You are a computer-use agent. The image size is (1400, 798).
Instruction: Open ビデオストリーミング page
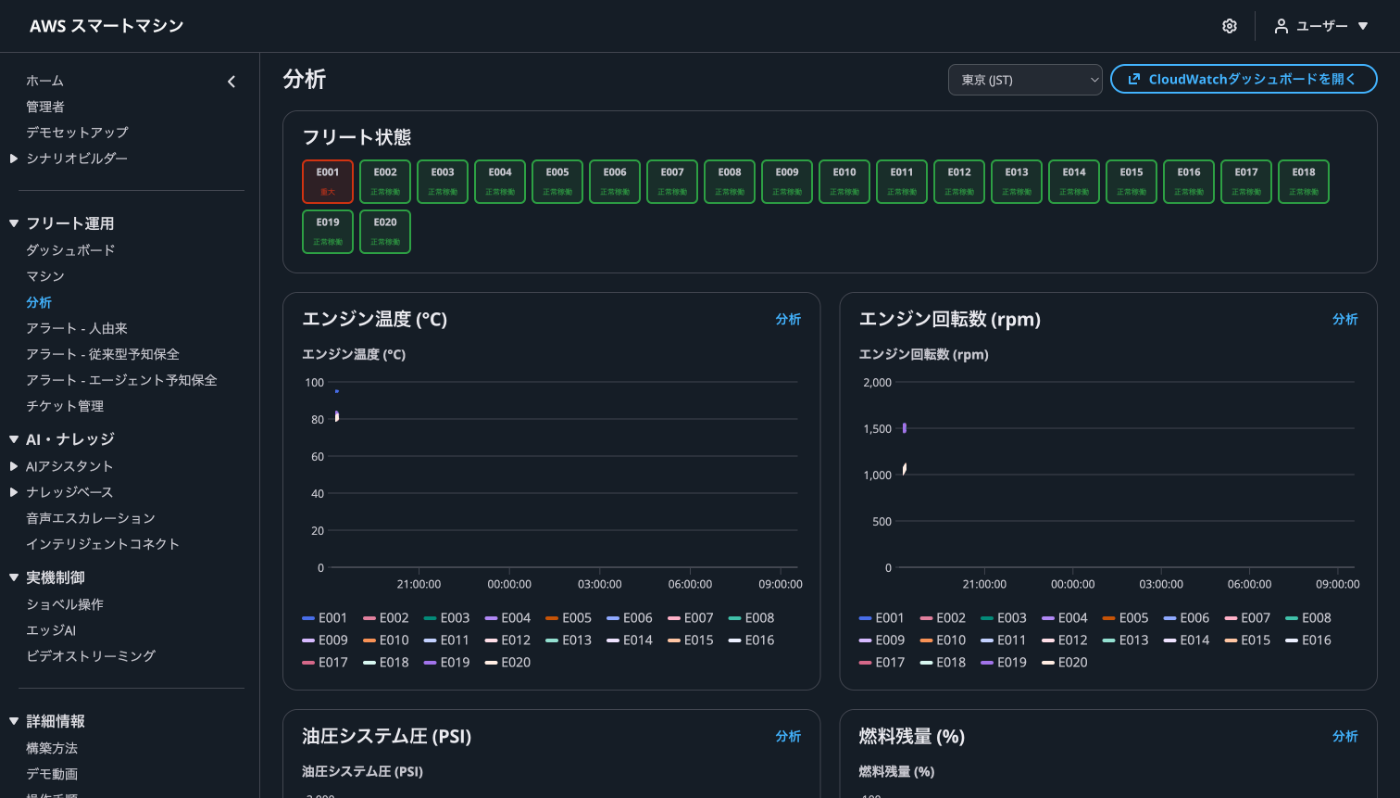[x=91, y=656]
